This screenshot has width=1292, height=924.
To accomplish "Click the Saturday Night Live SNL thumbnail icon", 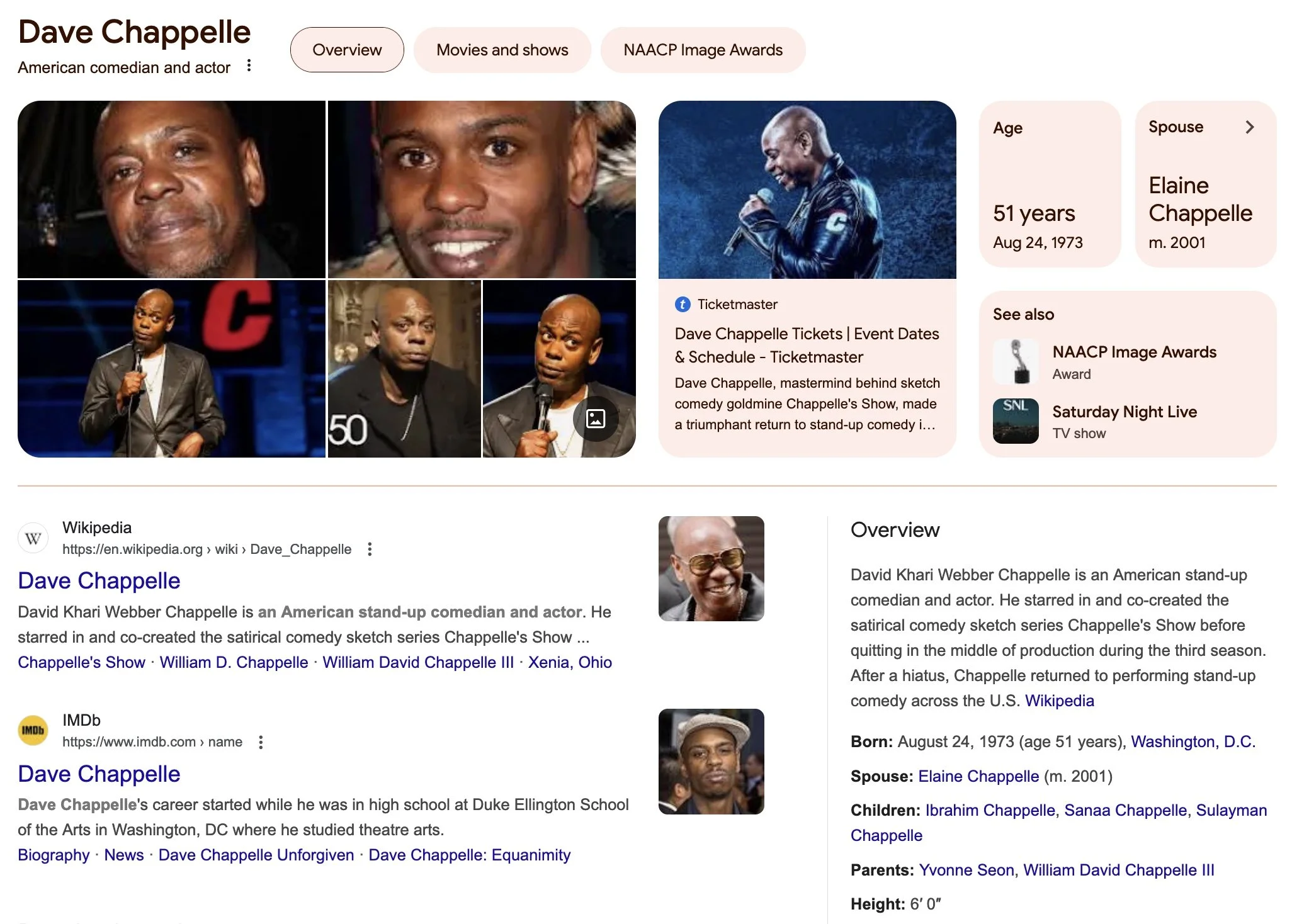I will tap(1016, 421).
